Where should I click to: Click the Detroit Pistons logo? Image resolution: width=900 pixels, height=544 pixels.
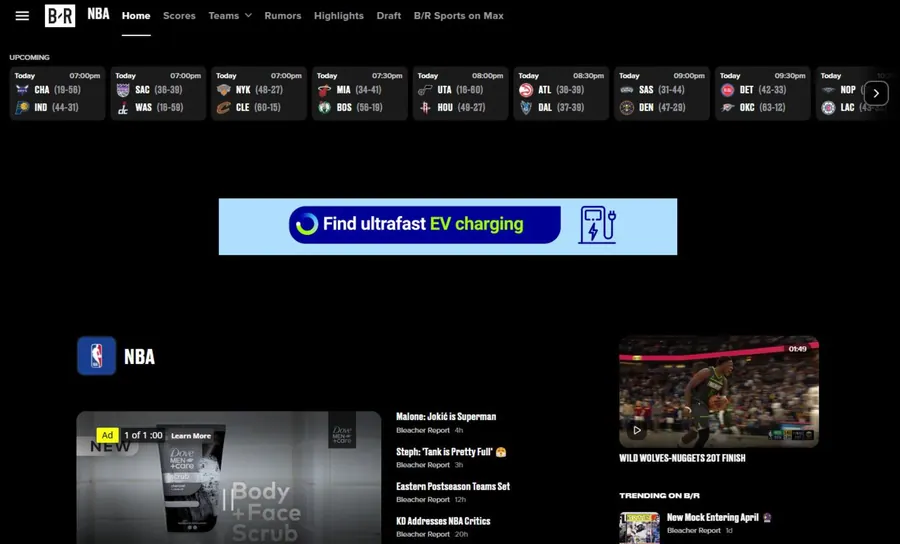727,90
